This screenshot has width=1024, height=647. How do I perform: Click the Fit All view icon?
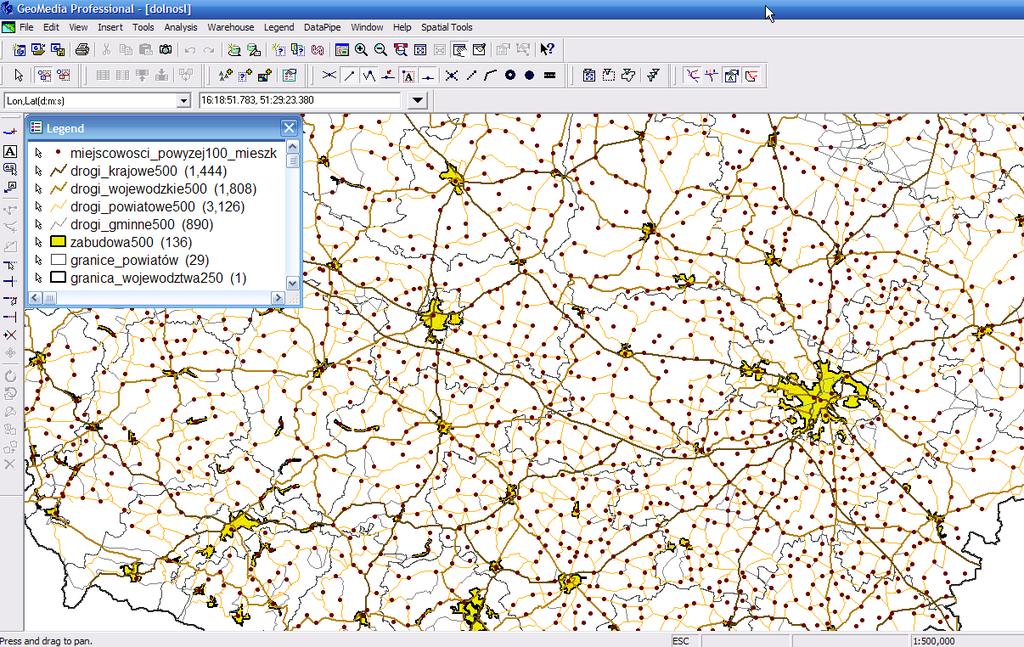point(420,50)
